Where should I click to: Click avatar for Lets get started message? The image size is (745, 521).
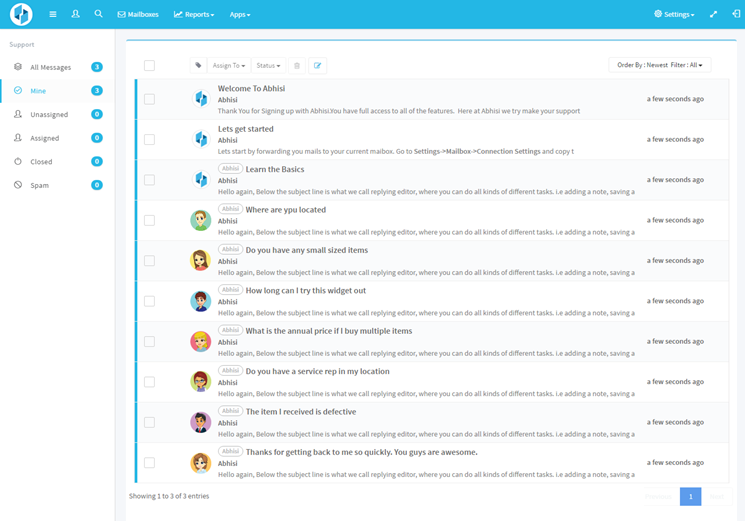[201, 139]
